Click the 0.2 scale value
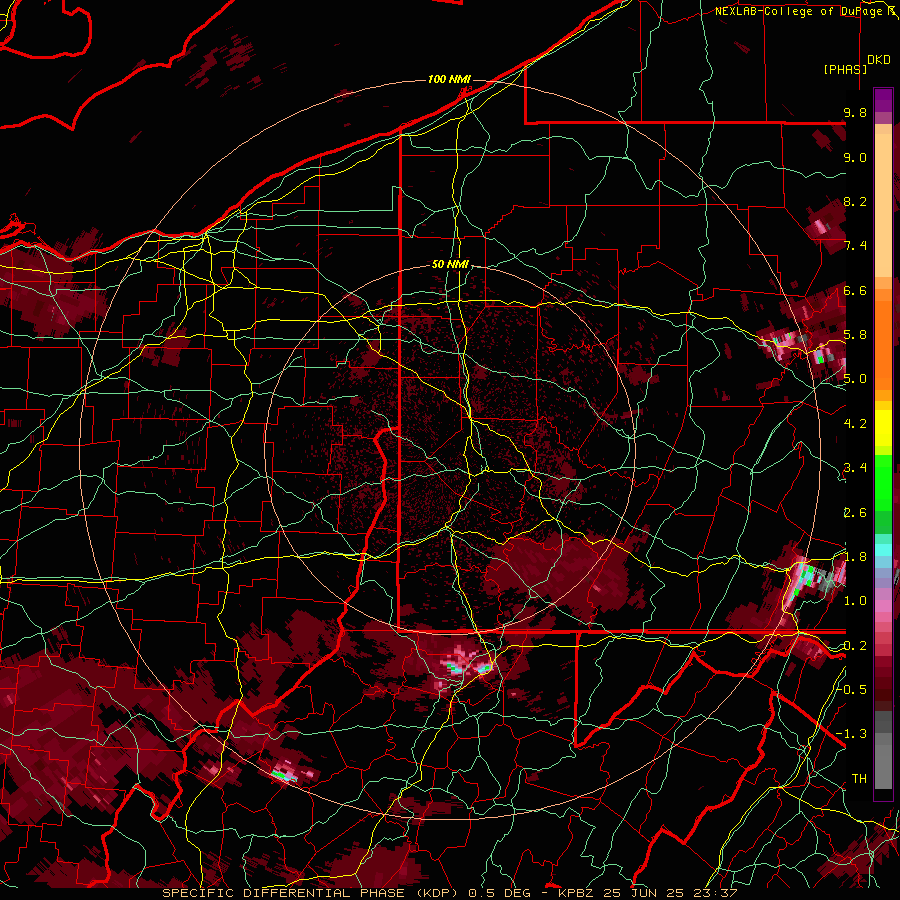Screen dimensions: 900x900 coord(855,646)
